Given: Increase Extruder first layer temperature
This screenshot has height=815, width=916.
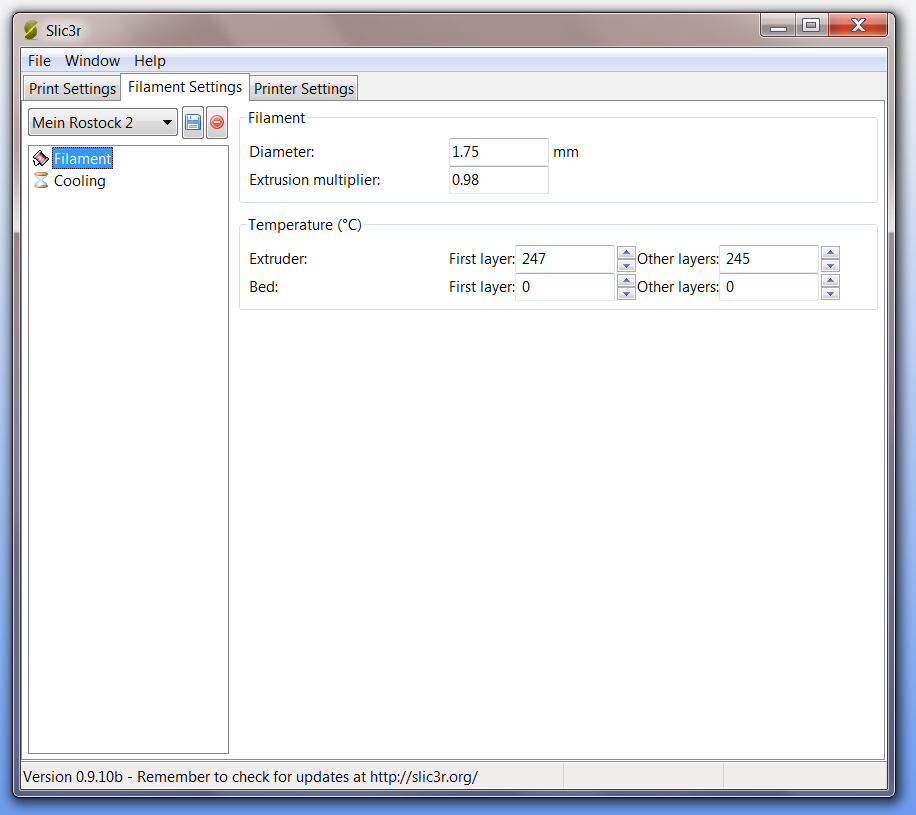Looking at the screenshot, I should click(626, 252).
